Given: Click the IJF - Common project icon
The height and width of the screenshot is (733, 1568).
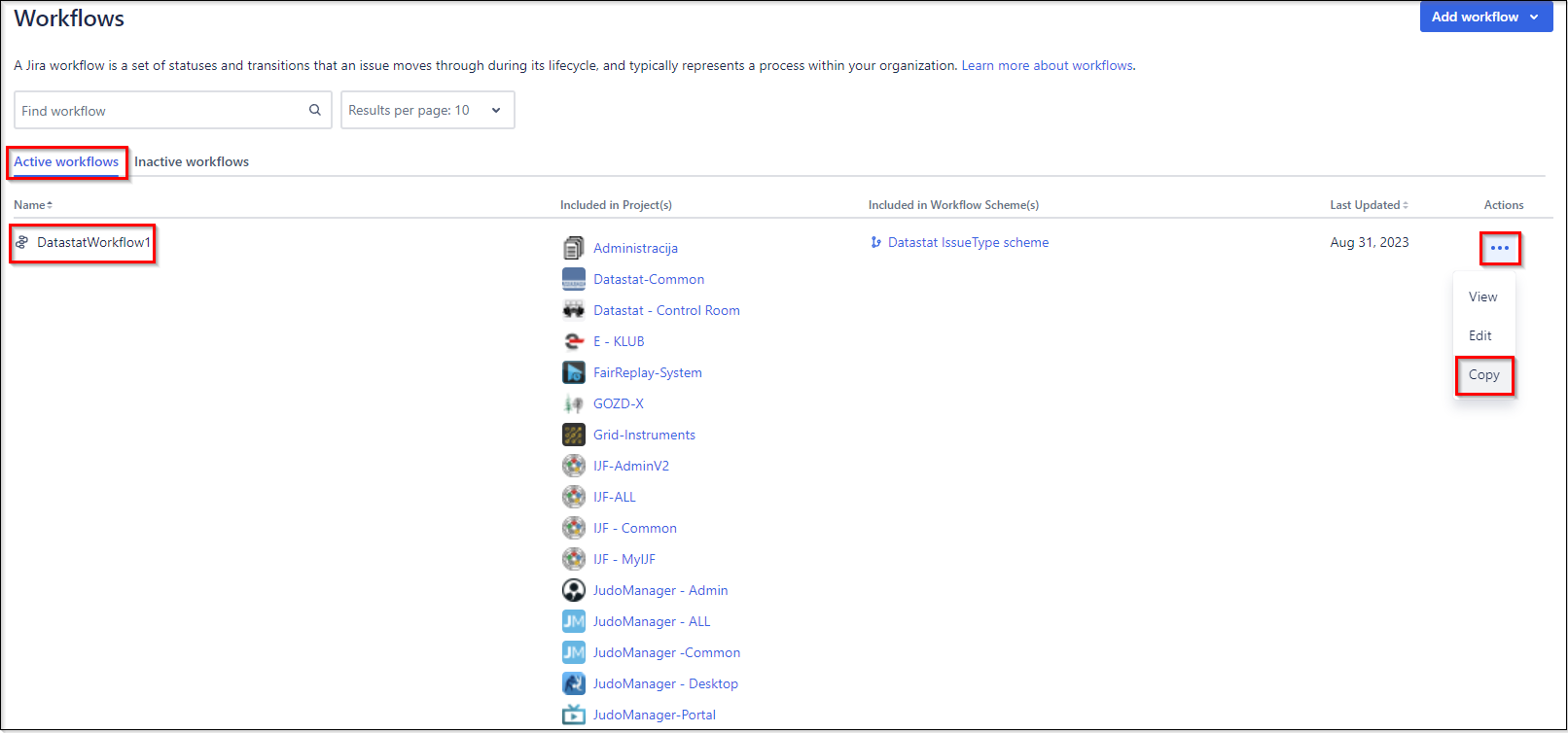Looking at the screenshot, I should coord(574,528).
